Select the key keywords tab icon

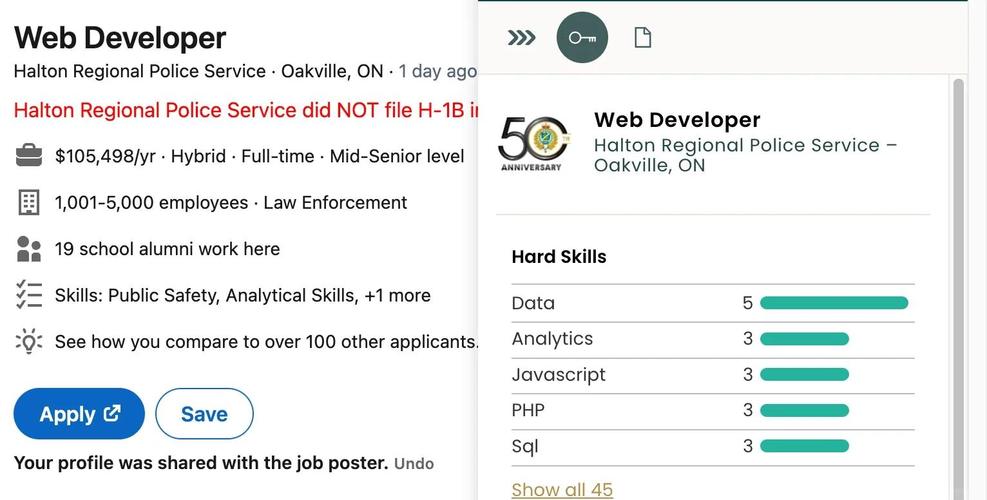point(582,38)
